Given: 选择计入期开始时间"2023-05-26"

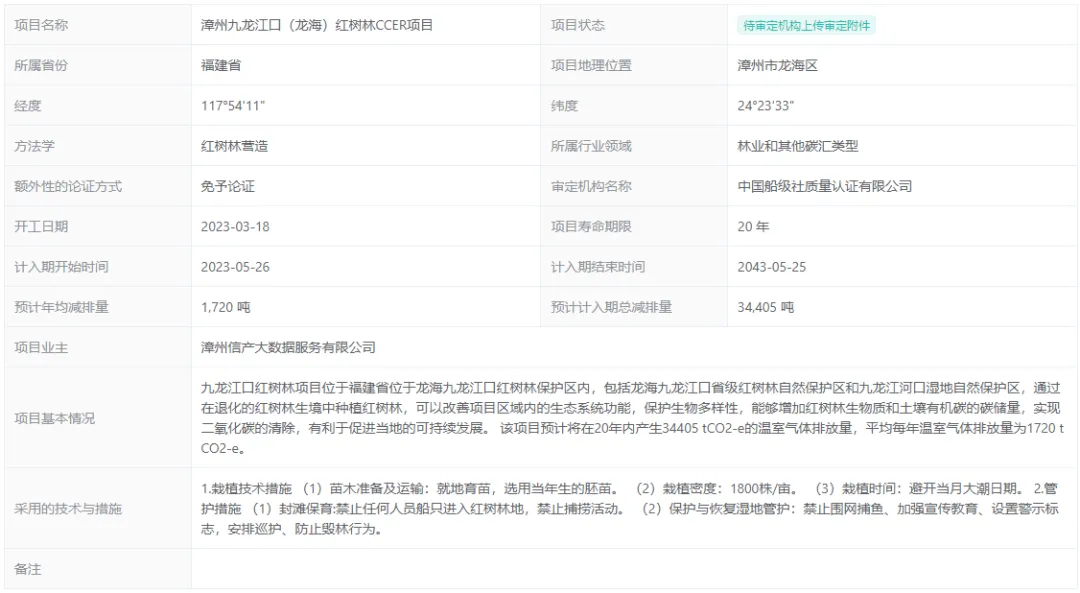Looking at the screenshot, I should [228, 267].
